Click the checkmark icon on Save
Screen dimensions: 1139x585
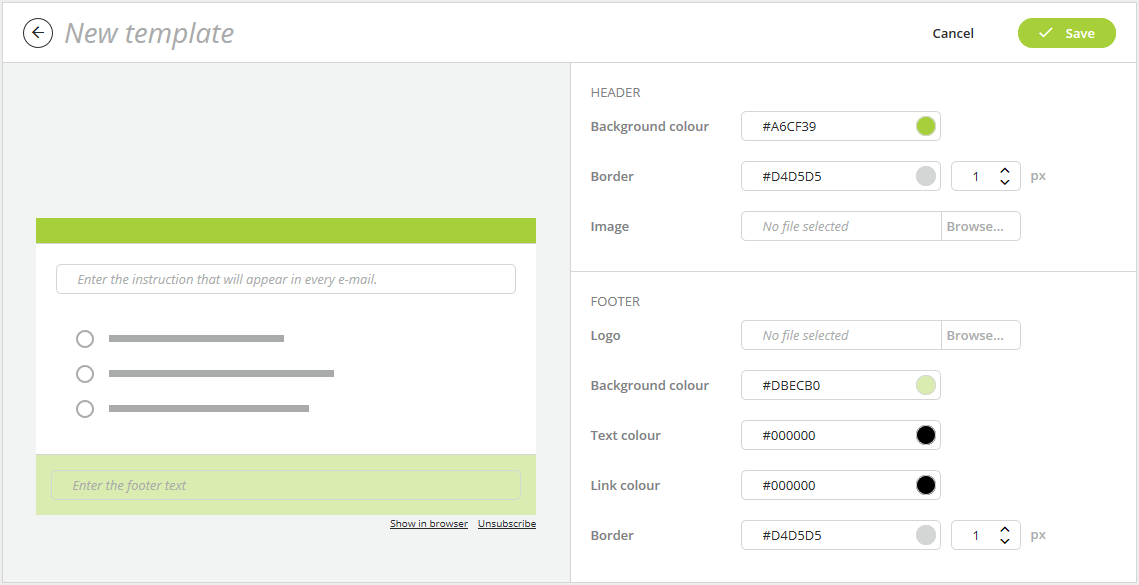tap(1044, 32)
